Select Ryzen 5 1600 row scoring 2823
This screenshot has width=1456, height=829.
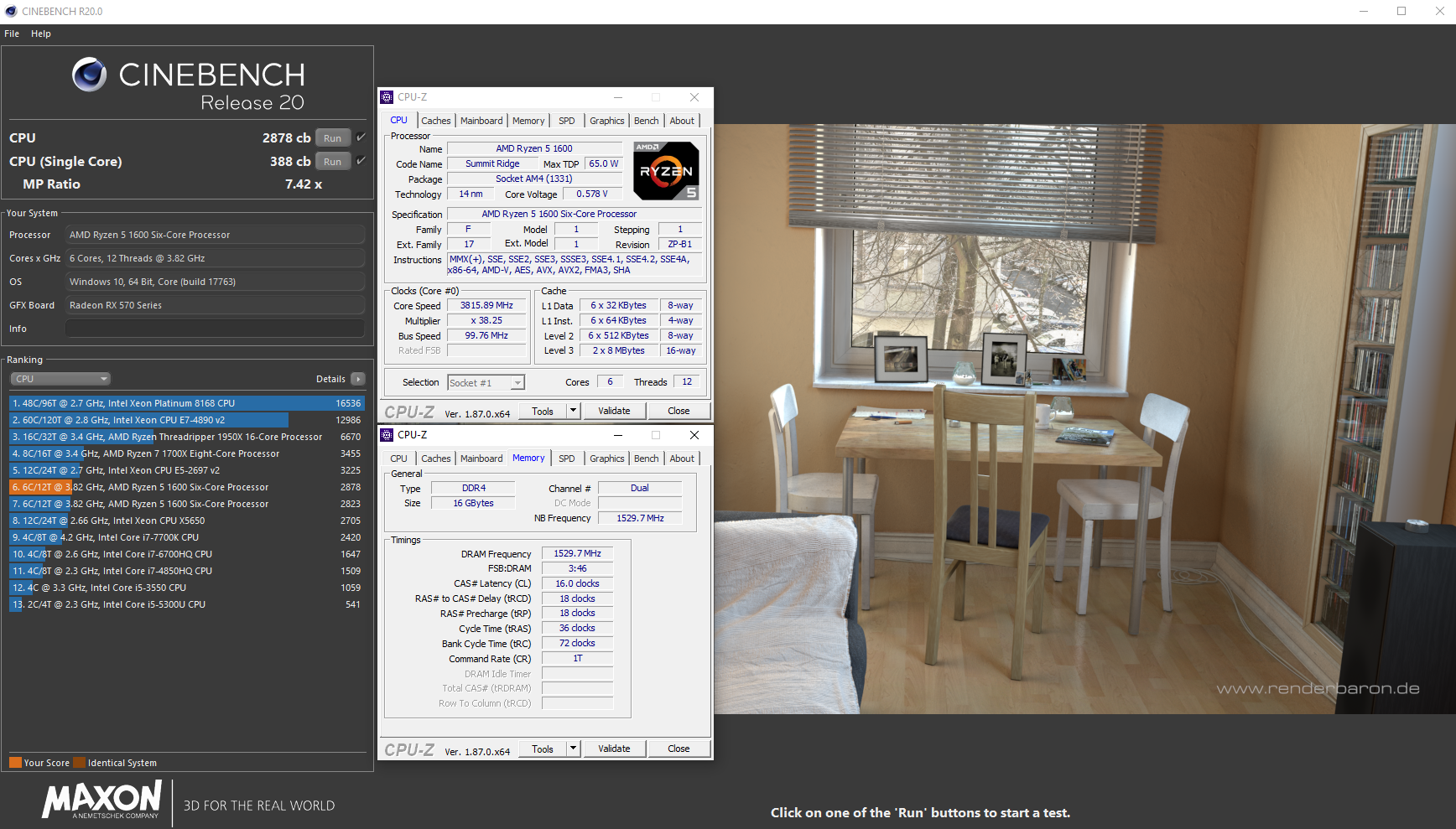coord(187,504)
